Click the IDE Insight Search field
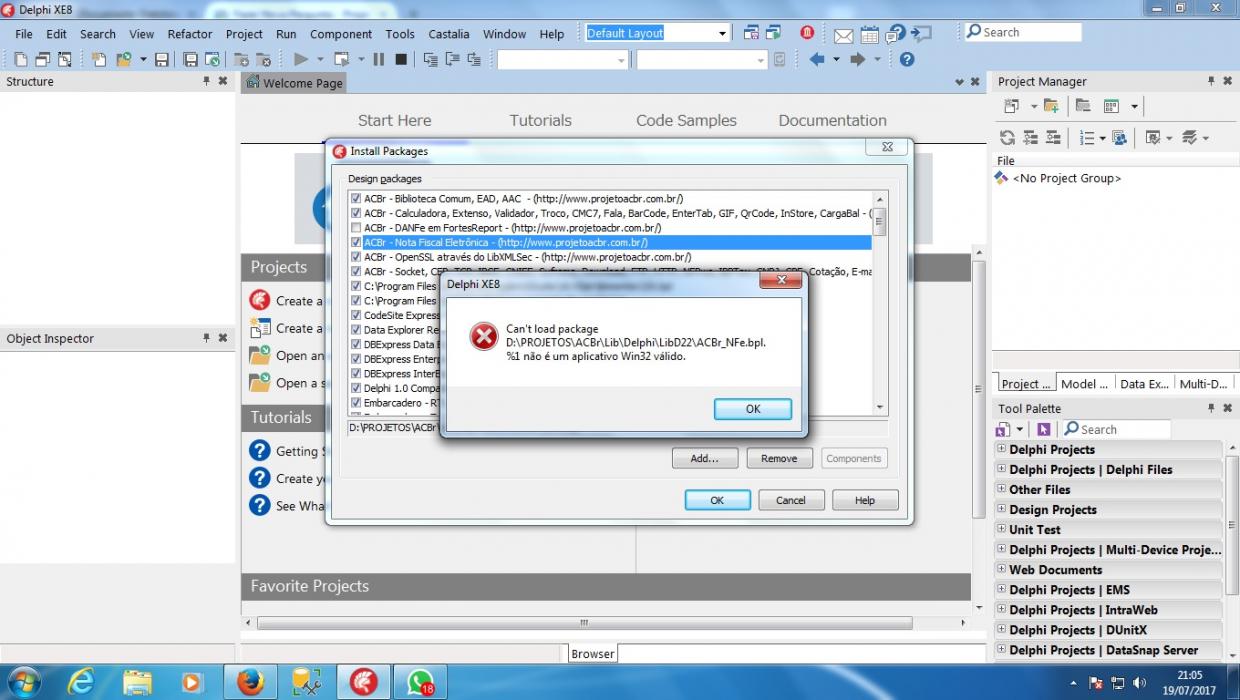 pos(1022,32)
